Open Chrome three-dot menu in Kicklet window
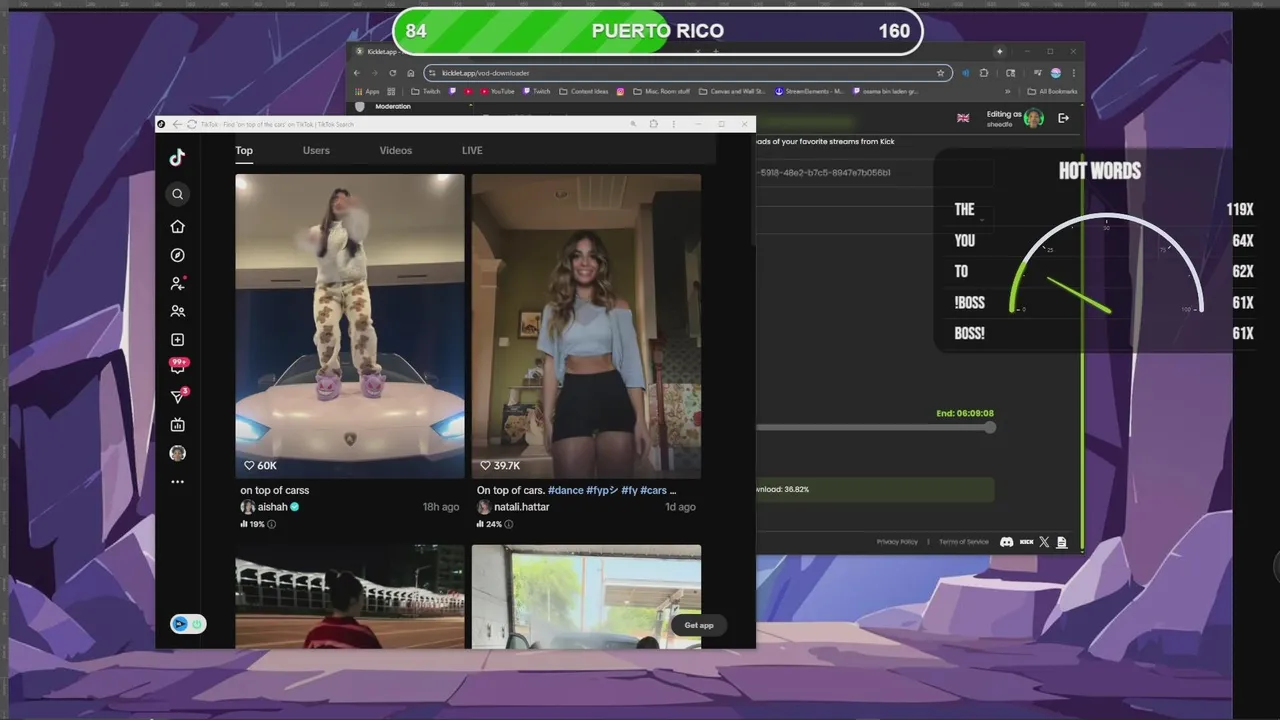This screenshot has width=1280, height=720. click(1074, 73)
